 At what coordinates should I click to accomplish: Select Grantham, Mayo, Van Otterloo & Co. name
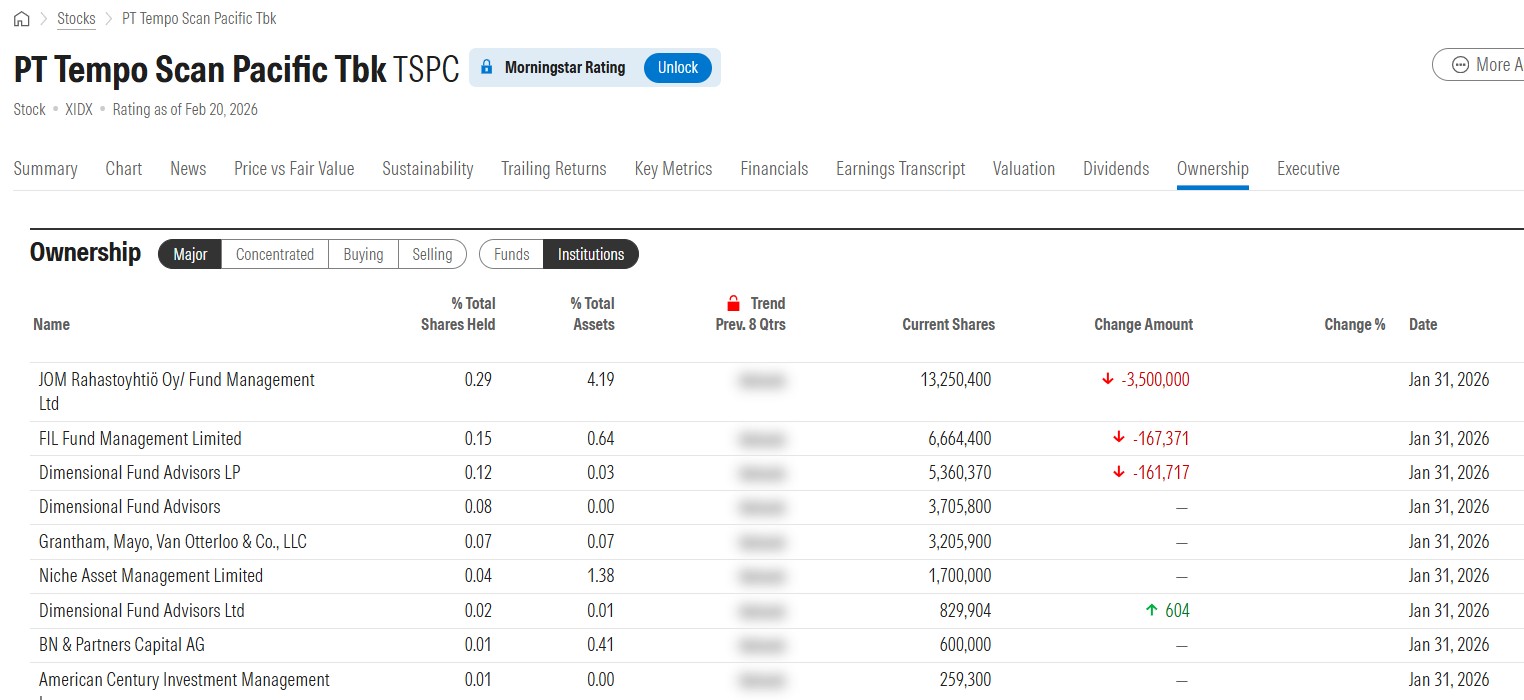[173, 542]
